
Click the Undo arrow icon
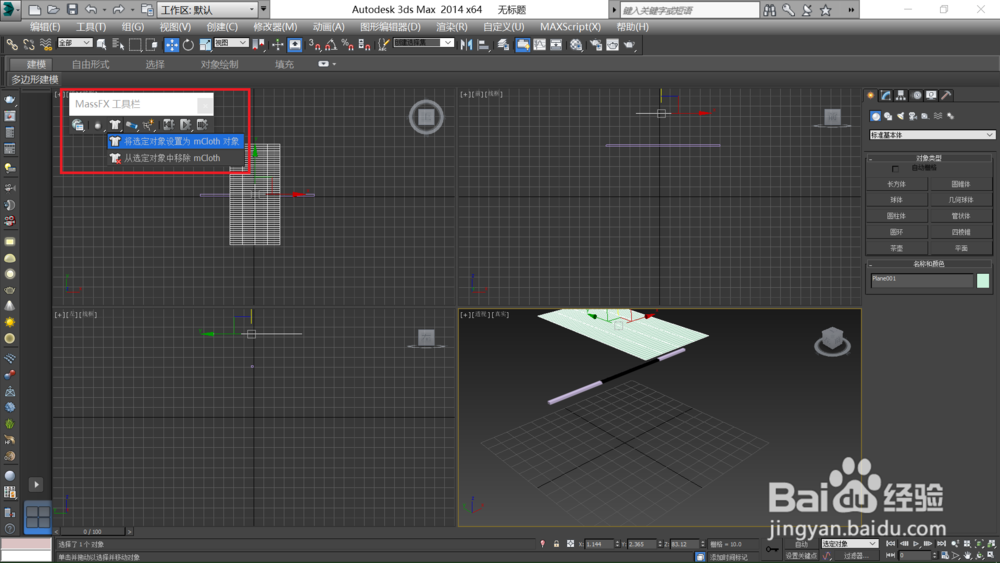tap(91, 10)
